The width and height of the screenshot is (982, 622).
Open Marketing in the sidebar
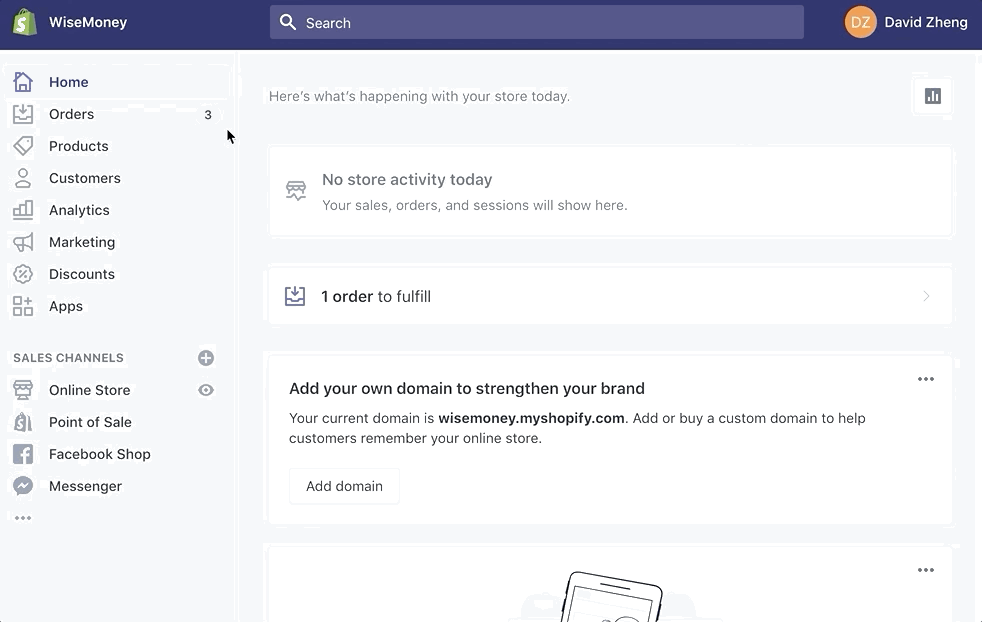pyautogui.click(x=82, y=242)
